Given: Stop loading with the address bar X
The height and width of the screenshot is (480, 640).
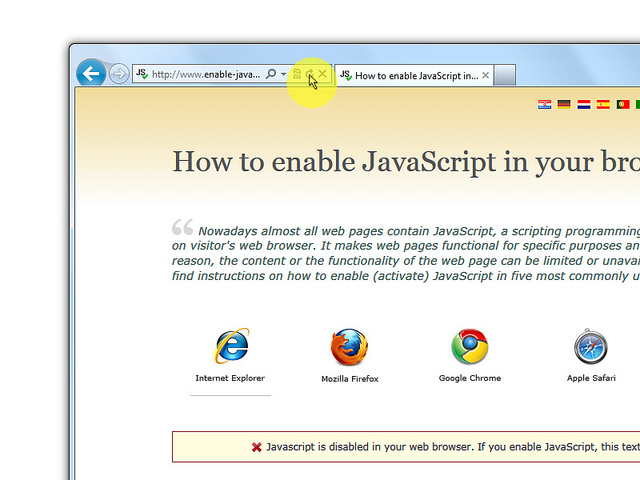Looking at the screenshot, I should [322, 74].
